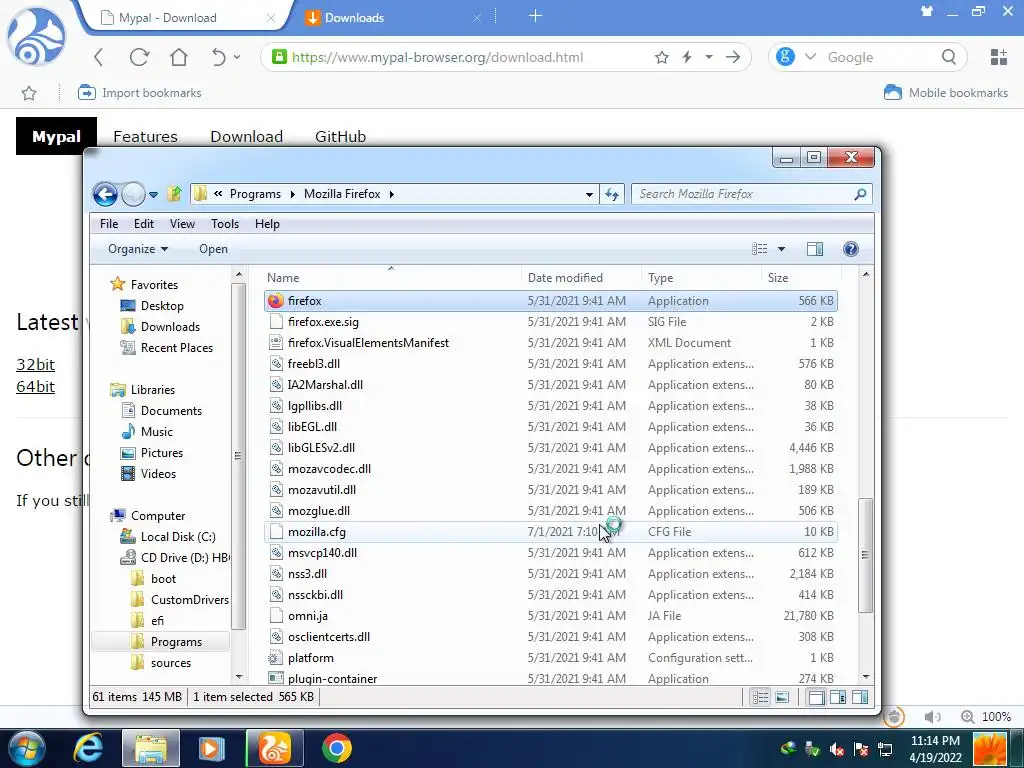Click the navigation pane scrollbar down arrow
Viewport: 1024px width, 768px height.
[238, 677]
